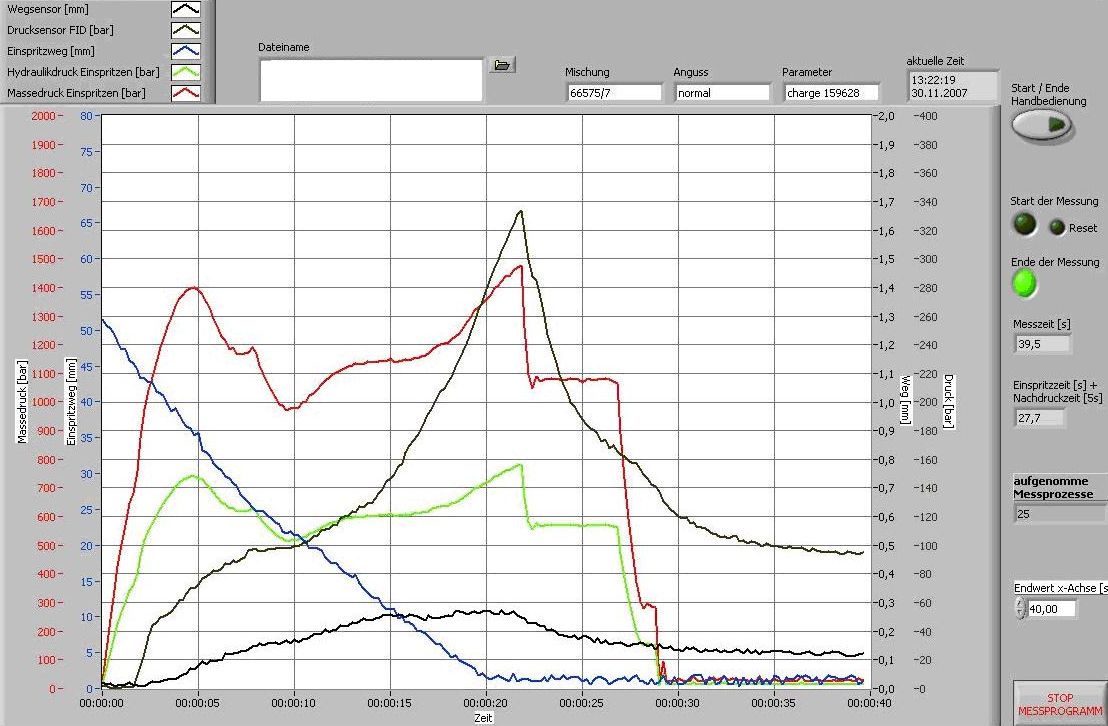This screenshot has height=726, width=1108.
Task: Click the 00:00:30 x-axis tick label
Action: click(x=677, y=703)
